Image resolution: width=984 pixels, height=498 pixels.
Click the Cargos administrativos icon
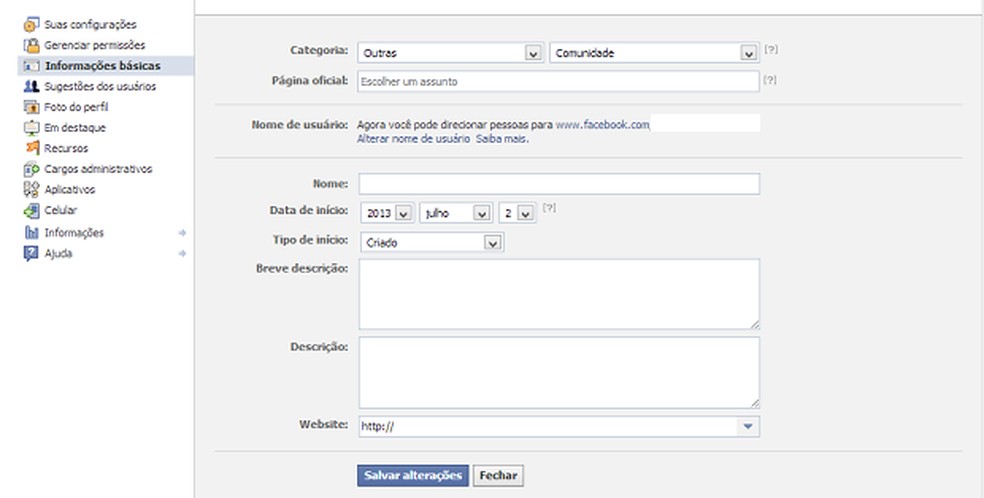[x=31, y=169]
